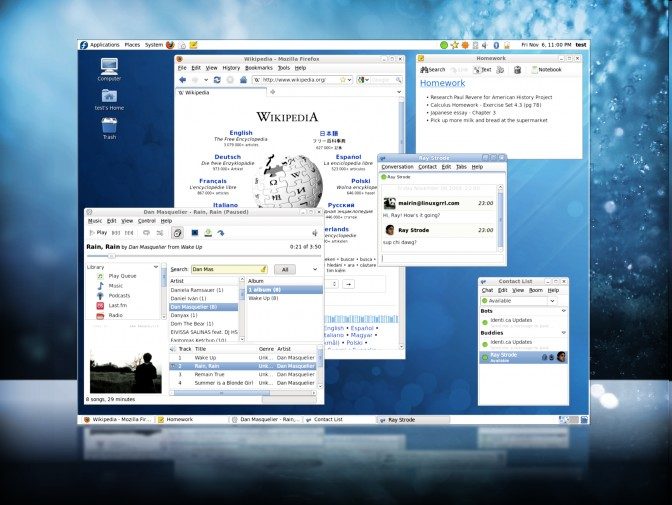Screen dimensions: 672x505
Task: Click the Firefox Home button
Action: click(x=243, y=80)
